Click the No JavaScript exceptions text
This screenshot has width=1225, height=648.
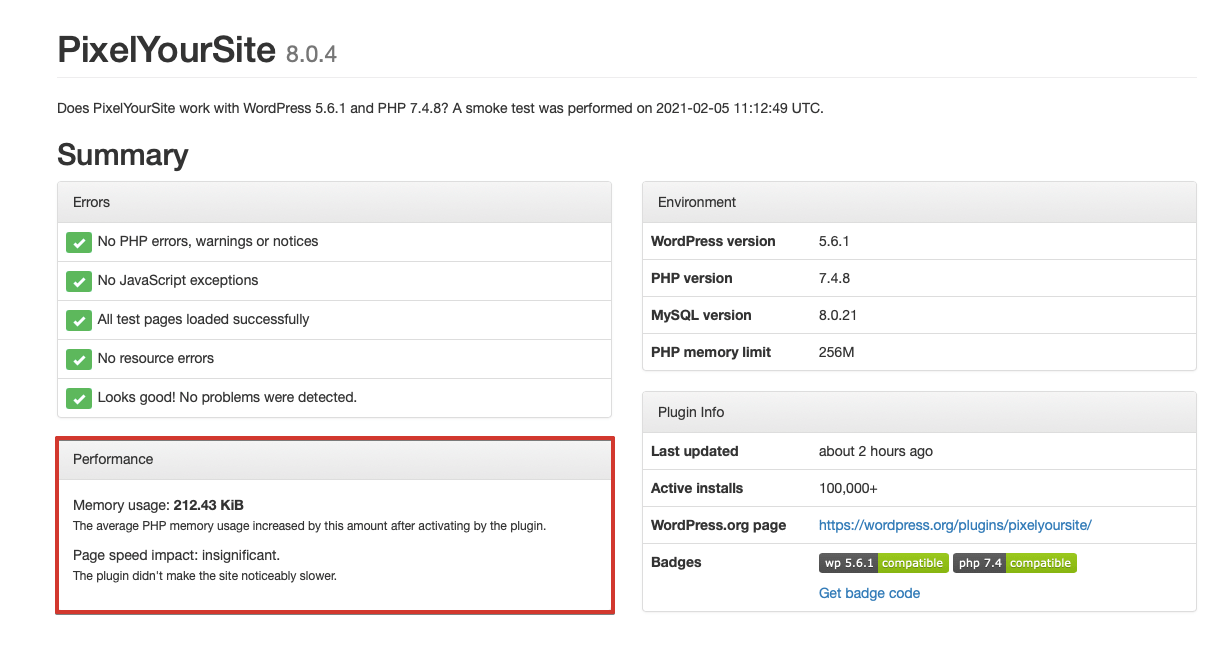coord(178,280)
